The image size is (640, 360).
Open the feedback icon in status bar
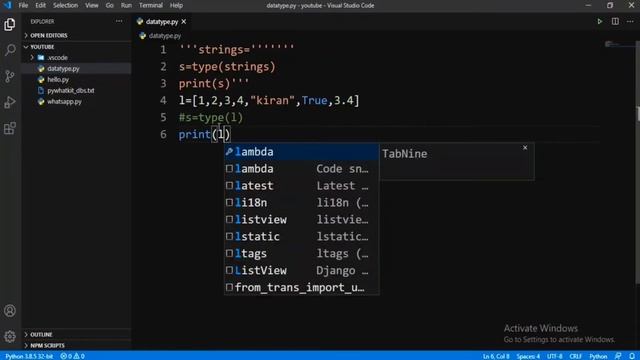[x=618, y=356]
